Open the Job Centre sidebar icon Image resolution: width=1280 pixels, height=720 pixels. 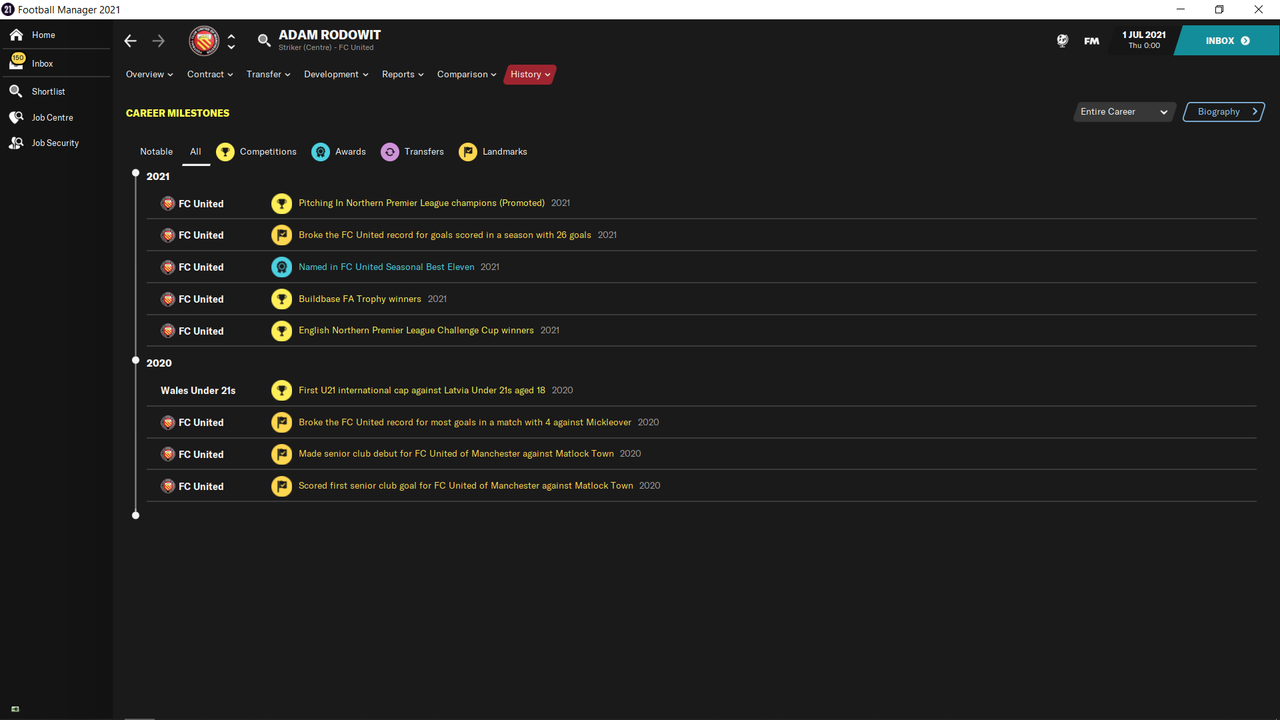pos(16,117)
